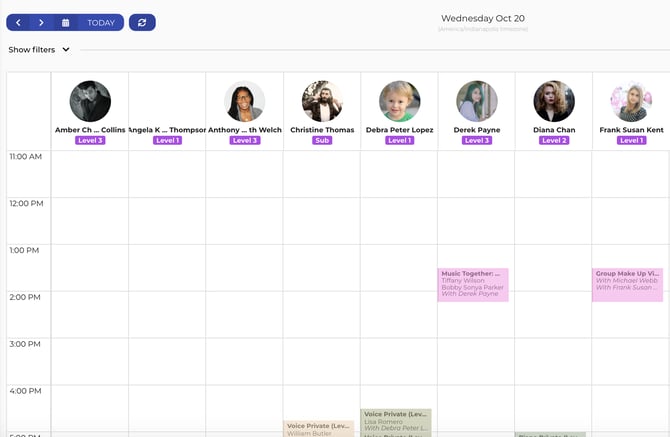Select Anthony Welch's avatar
The image size is (670, 437).
pos(244,101)
